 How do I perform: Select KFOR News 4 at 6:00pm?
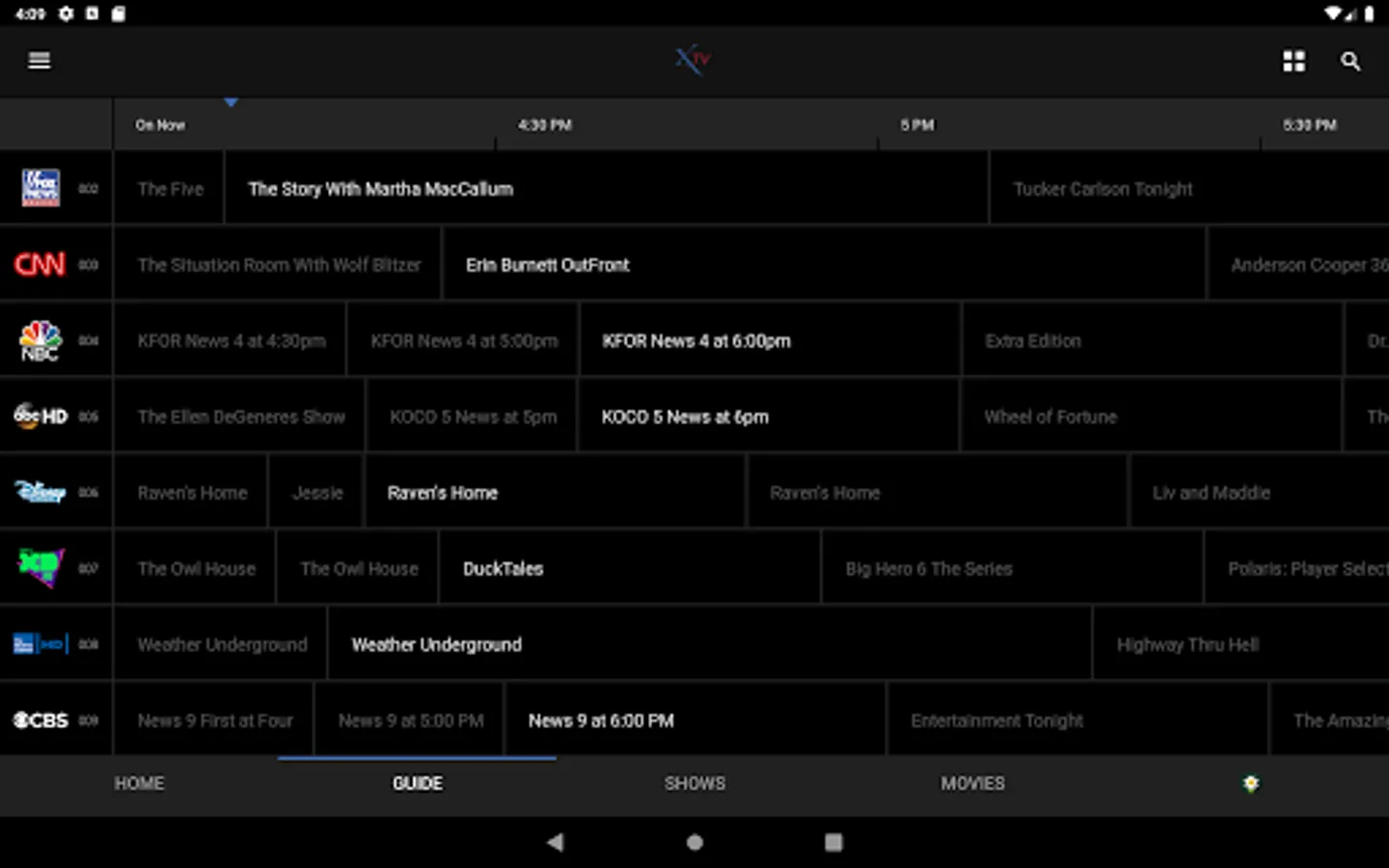point(770,340)
